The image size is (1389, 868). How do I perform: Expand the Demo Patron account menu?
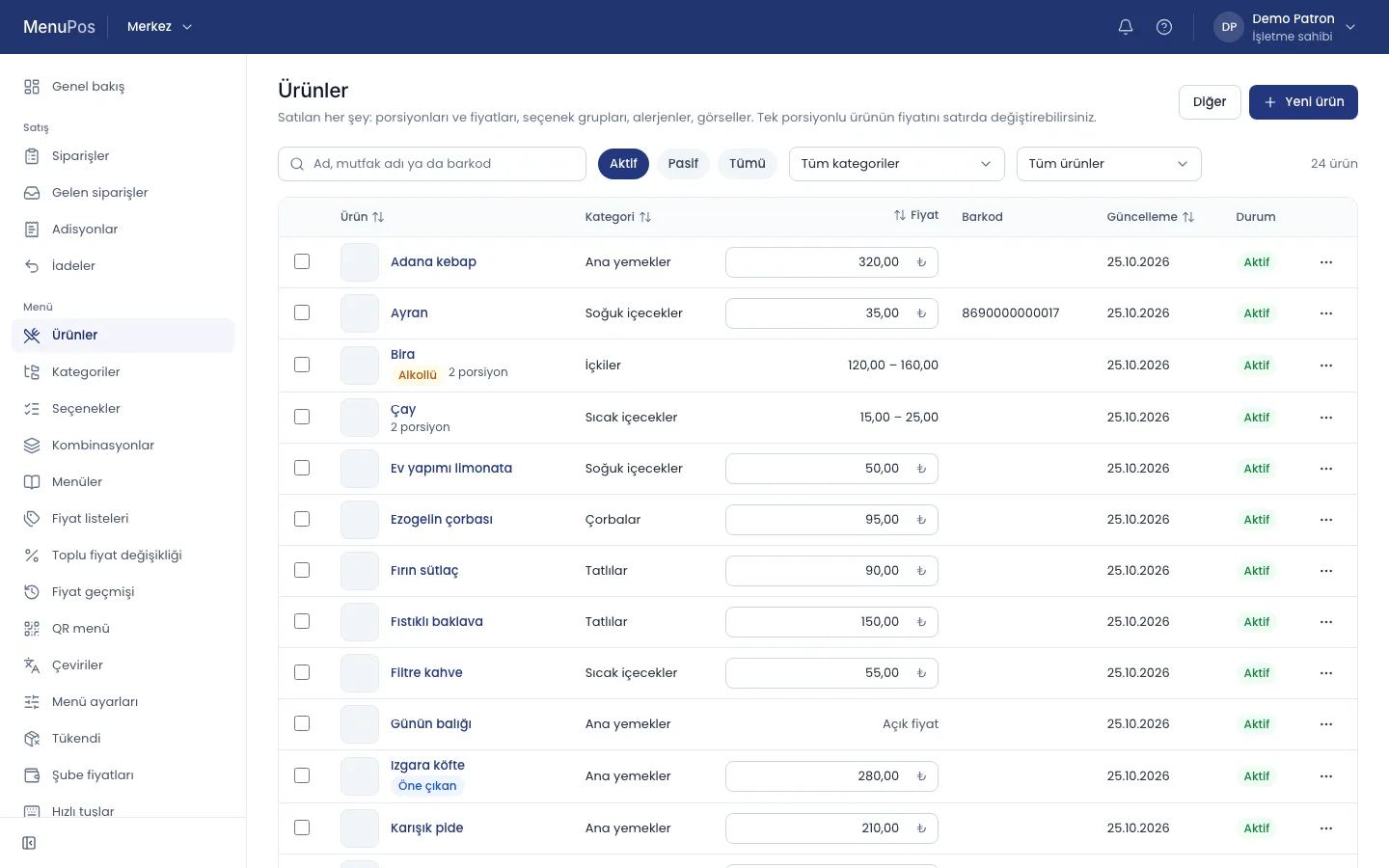(x=1285, y=27)
